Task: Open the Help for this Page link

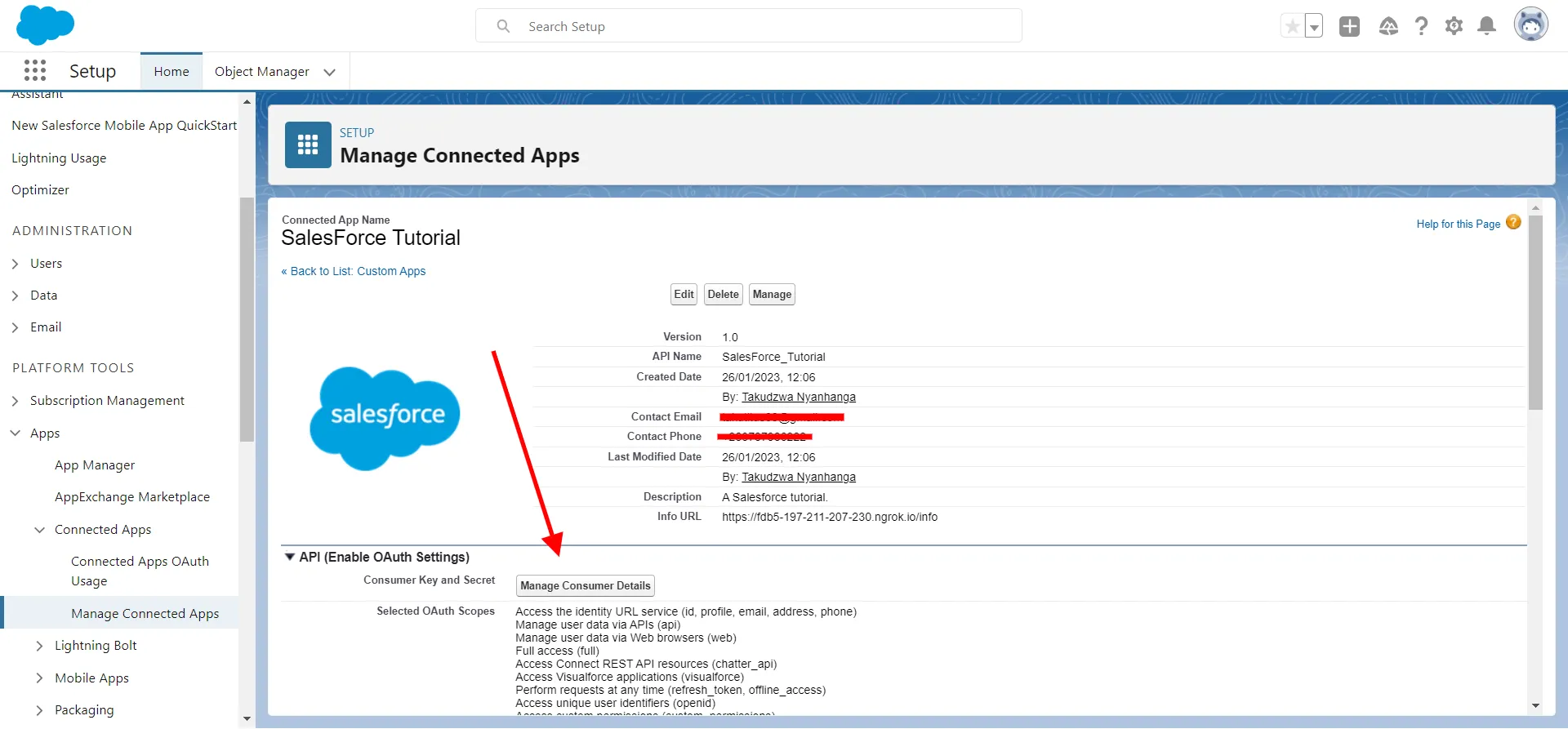Action: coord(1459,224)
